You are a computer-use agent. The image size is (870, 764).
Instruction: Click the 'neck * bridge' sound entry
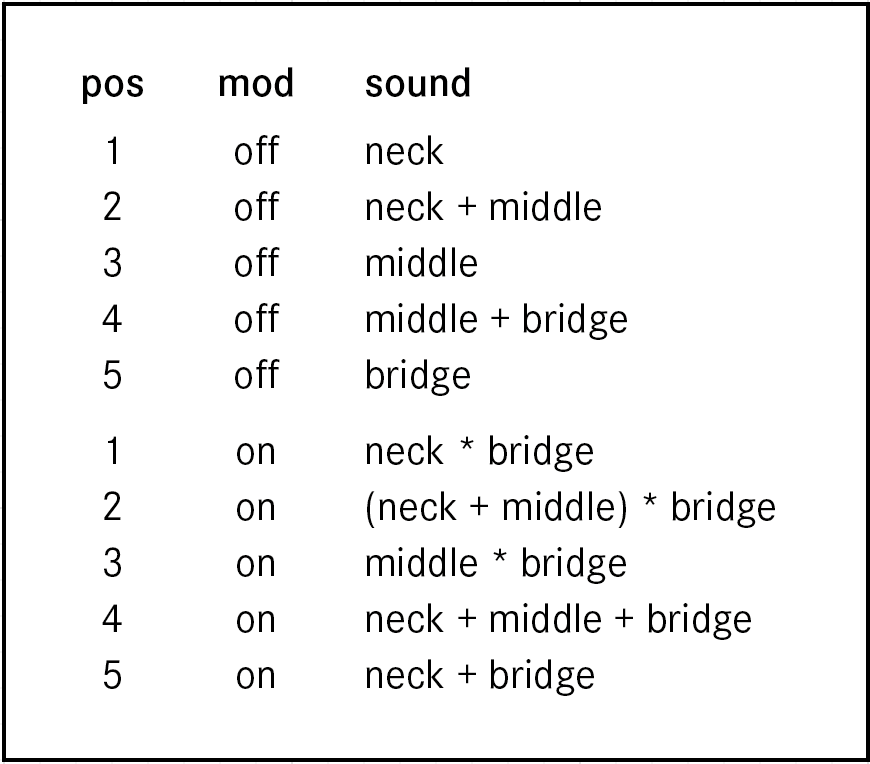pos(479,452)
